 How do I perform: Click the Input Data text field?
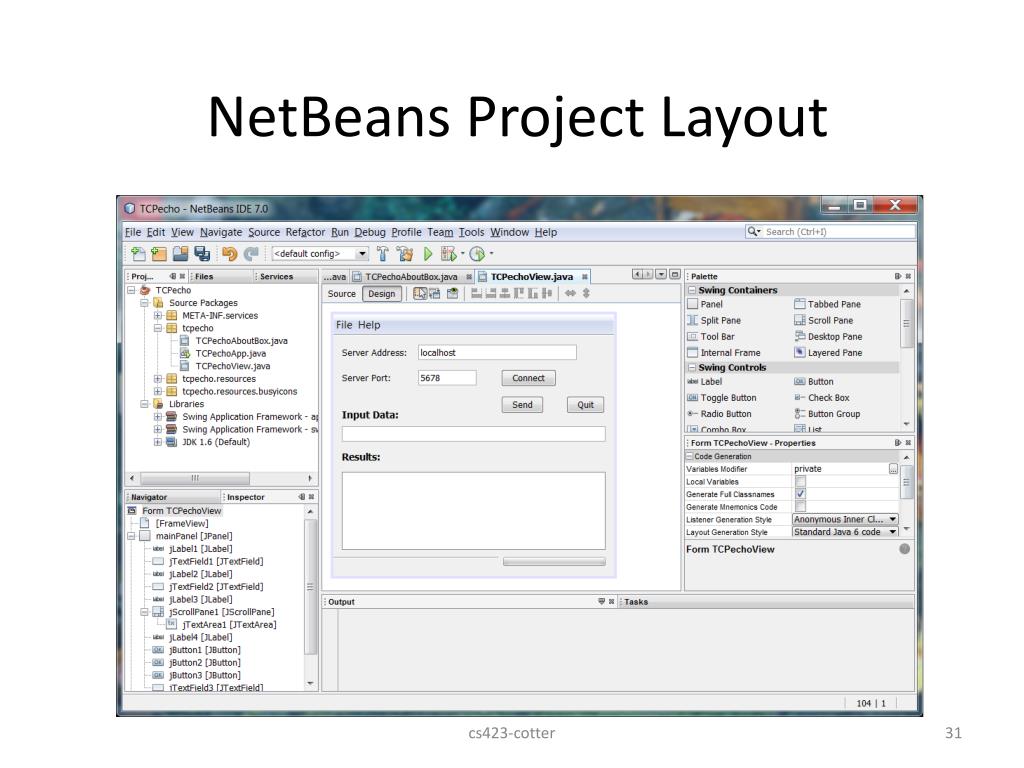473,434
